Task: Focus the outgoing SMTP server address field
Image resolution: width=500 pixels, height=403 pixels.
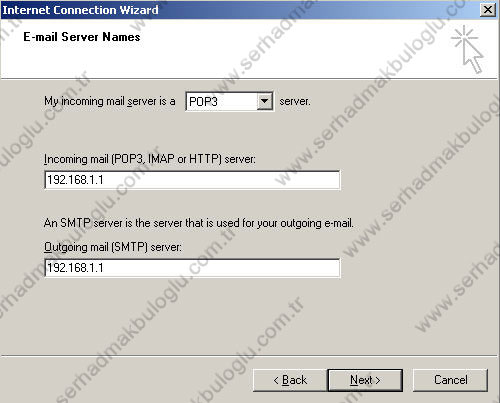Action: click(192, 268)
